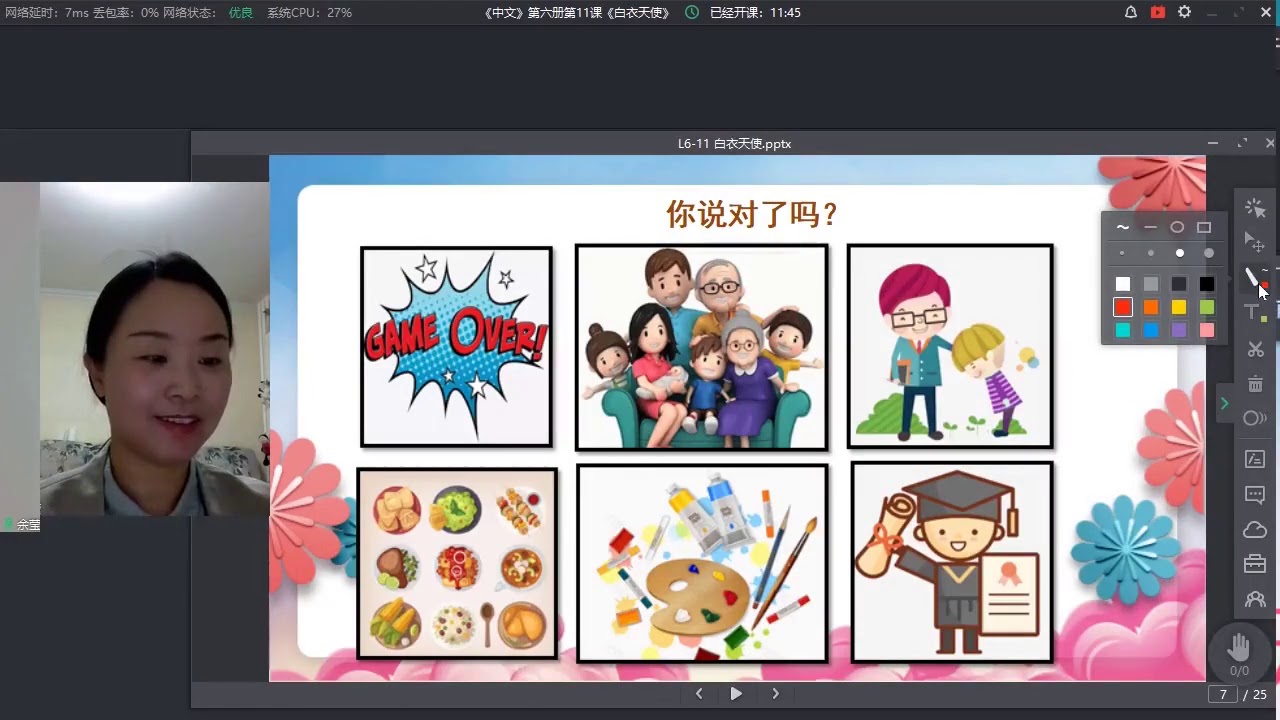1280x720 pixels.
Task: Go to the previous slide
Action: 699,694
